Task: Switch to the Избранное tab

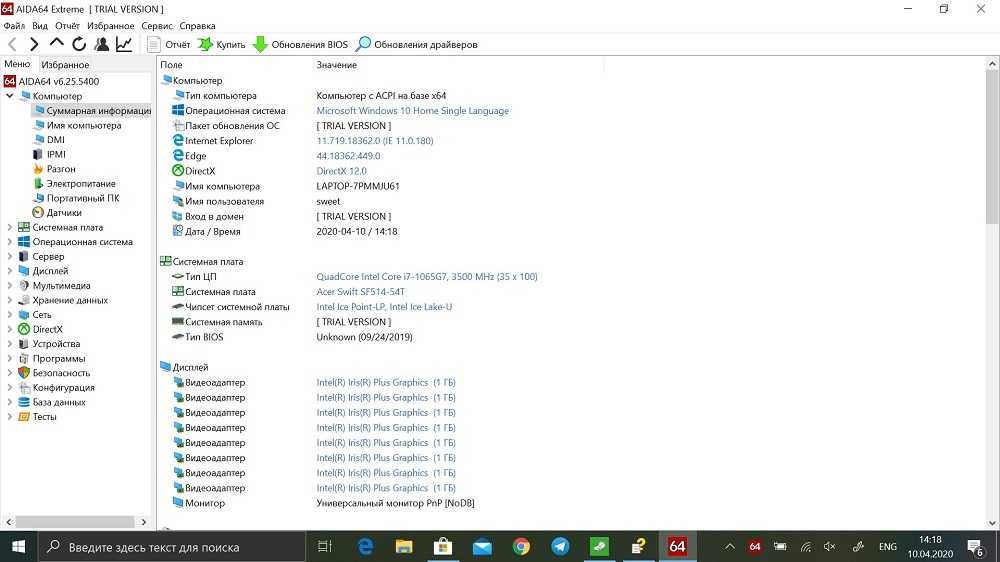Action: point(65,64)
